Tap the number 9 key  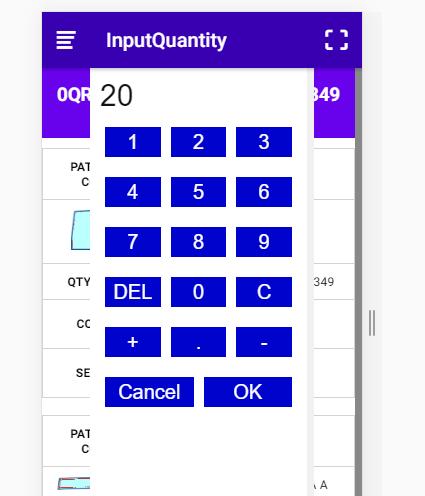pos(264,242)
